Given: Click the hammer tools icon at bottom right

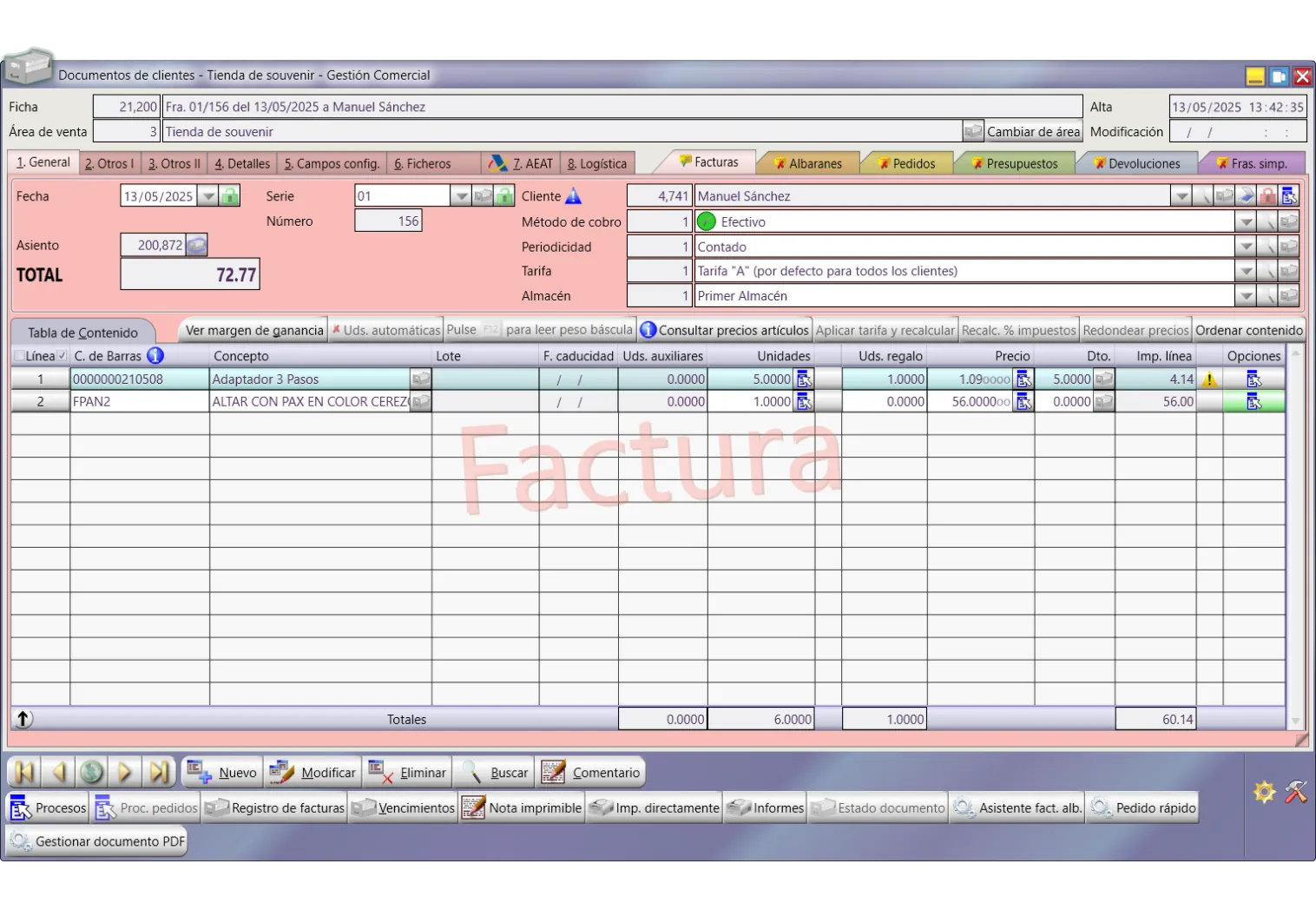Looking at the screenshot, I should (1295, 792).
